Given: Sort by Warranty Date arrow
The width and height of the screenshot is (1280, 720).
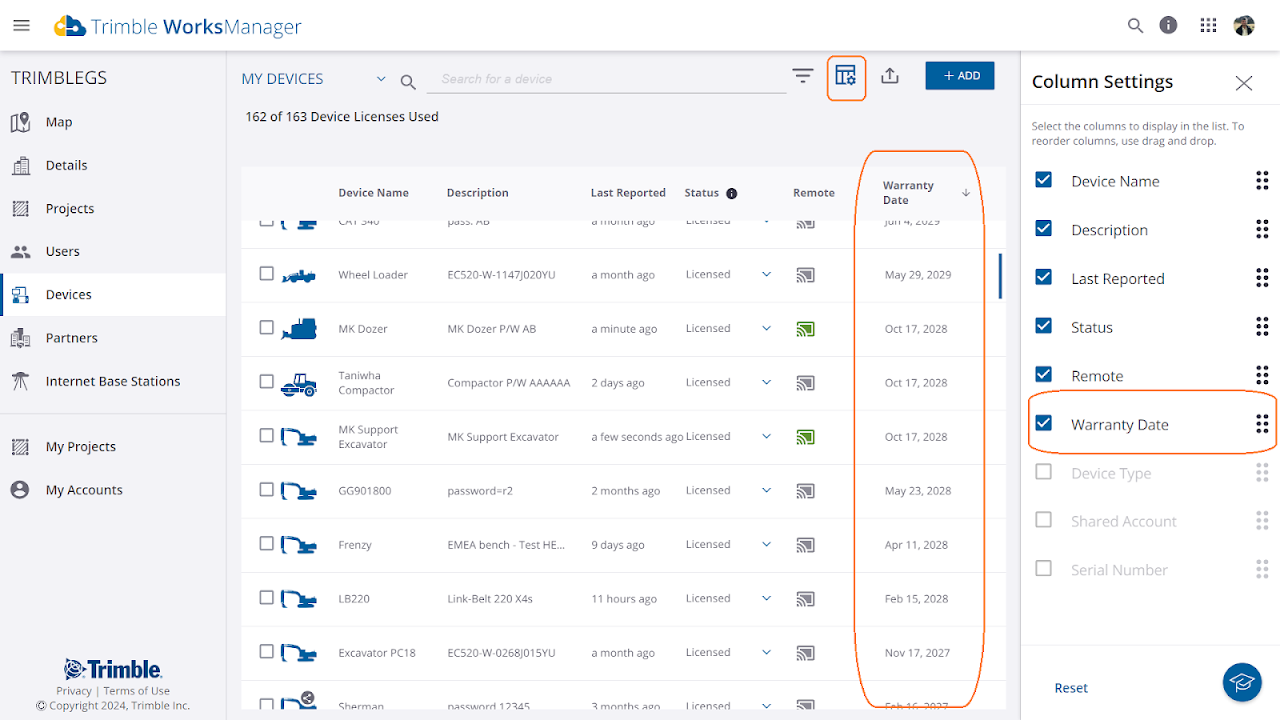Looking at the screenshot, I should [966, 193].
